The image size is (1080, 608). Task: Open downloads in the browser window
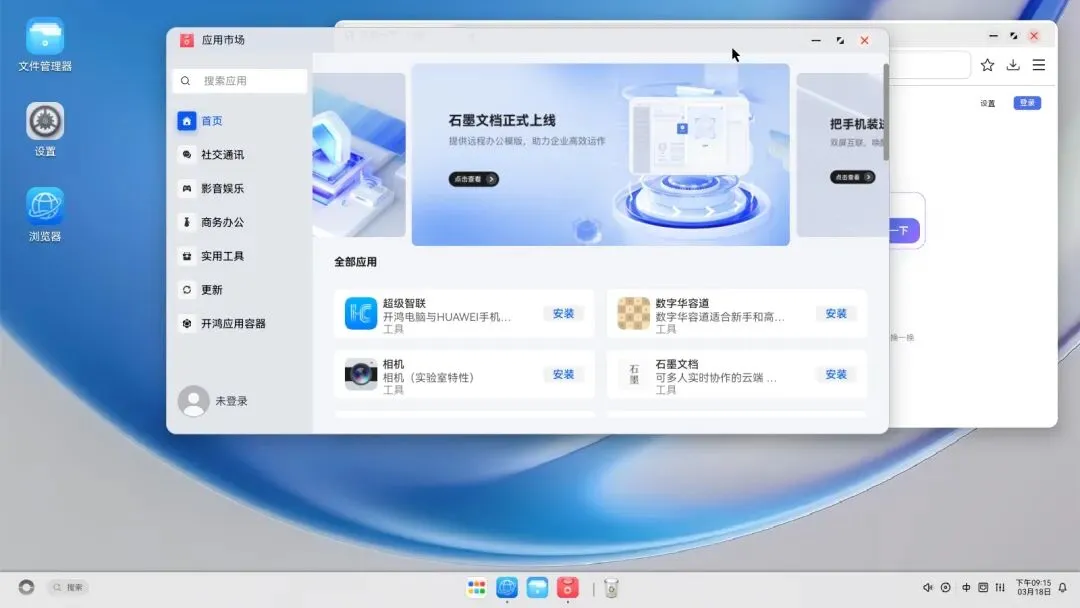pos(1012,65)
